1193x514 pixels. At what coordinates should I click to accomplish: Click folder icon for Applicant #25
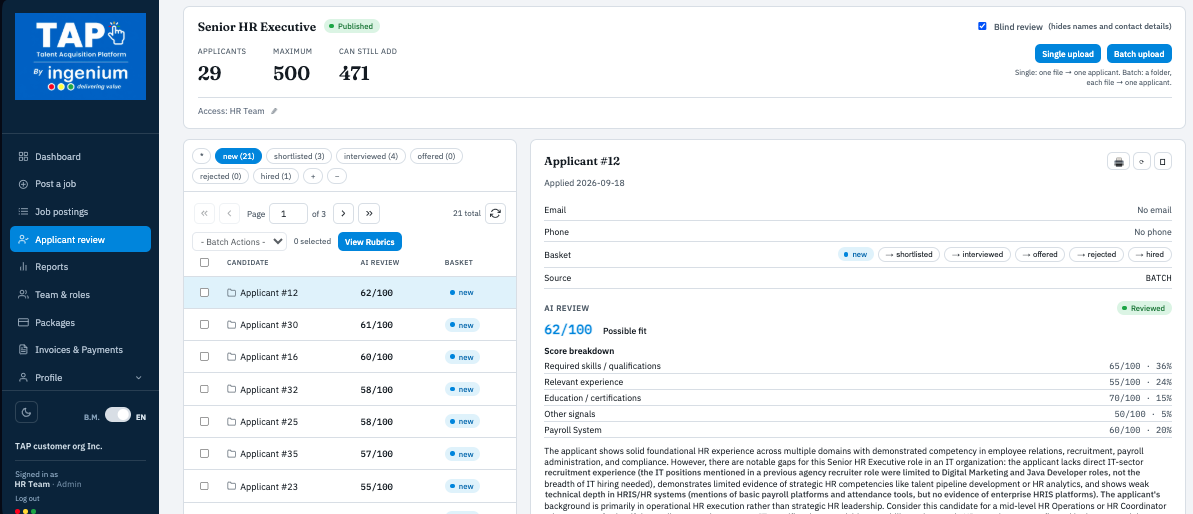231,421
